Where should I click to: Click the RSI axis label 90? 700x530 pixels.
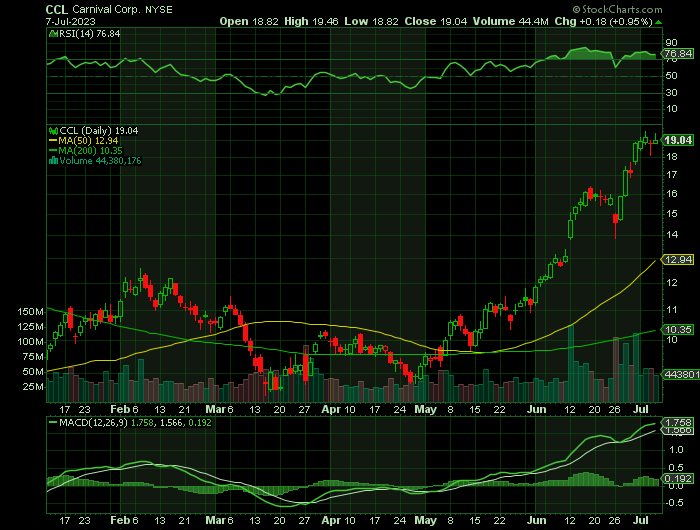tap(671, 43)
